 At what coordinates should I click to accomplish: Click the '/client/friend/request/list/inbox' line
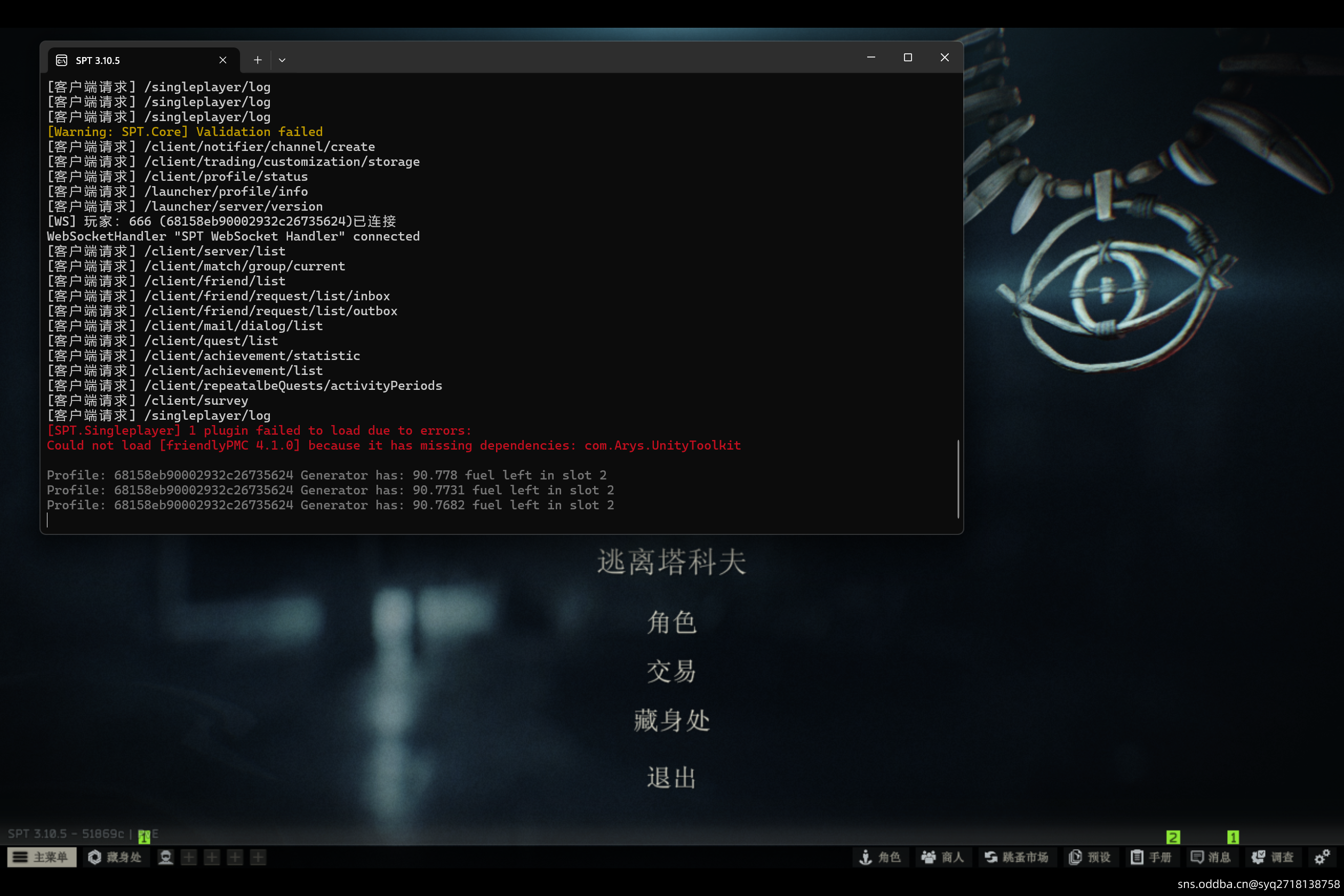(218, 296)
